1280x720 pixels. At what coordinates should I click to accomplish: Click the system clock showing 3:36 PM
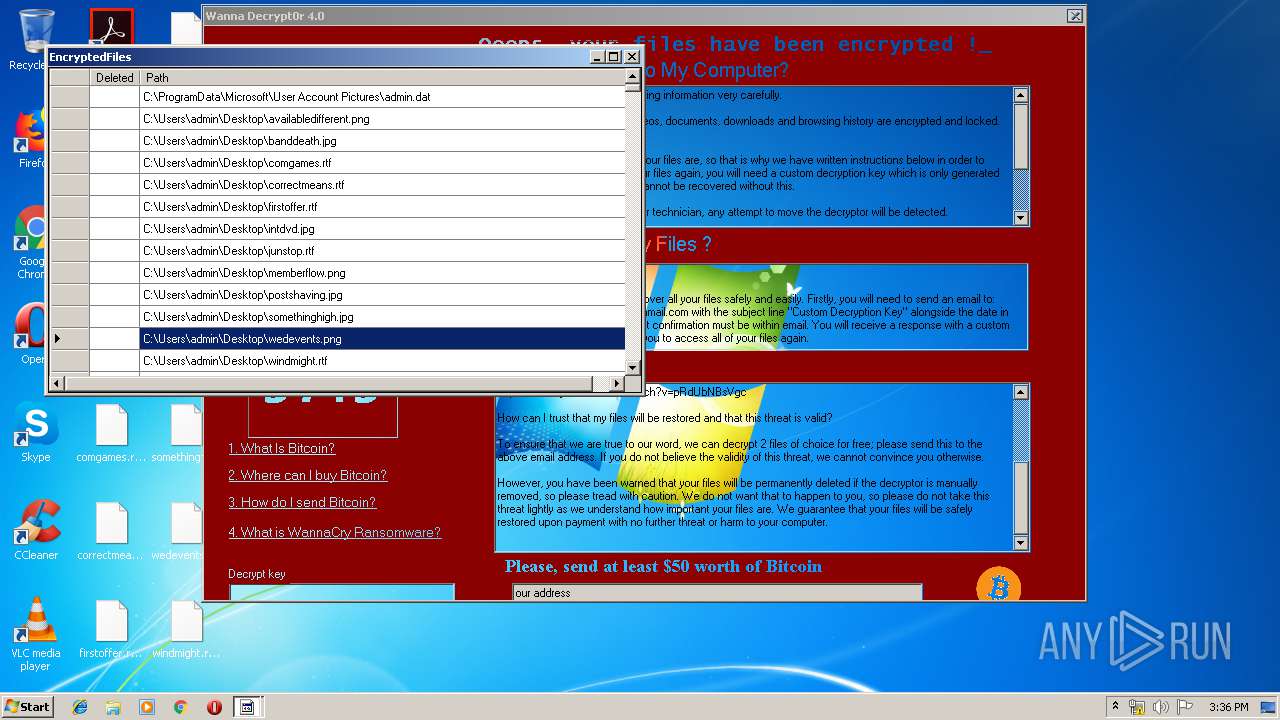click(x=1228, y=707)
